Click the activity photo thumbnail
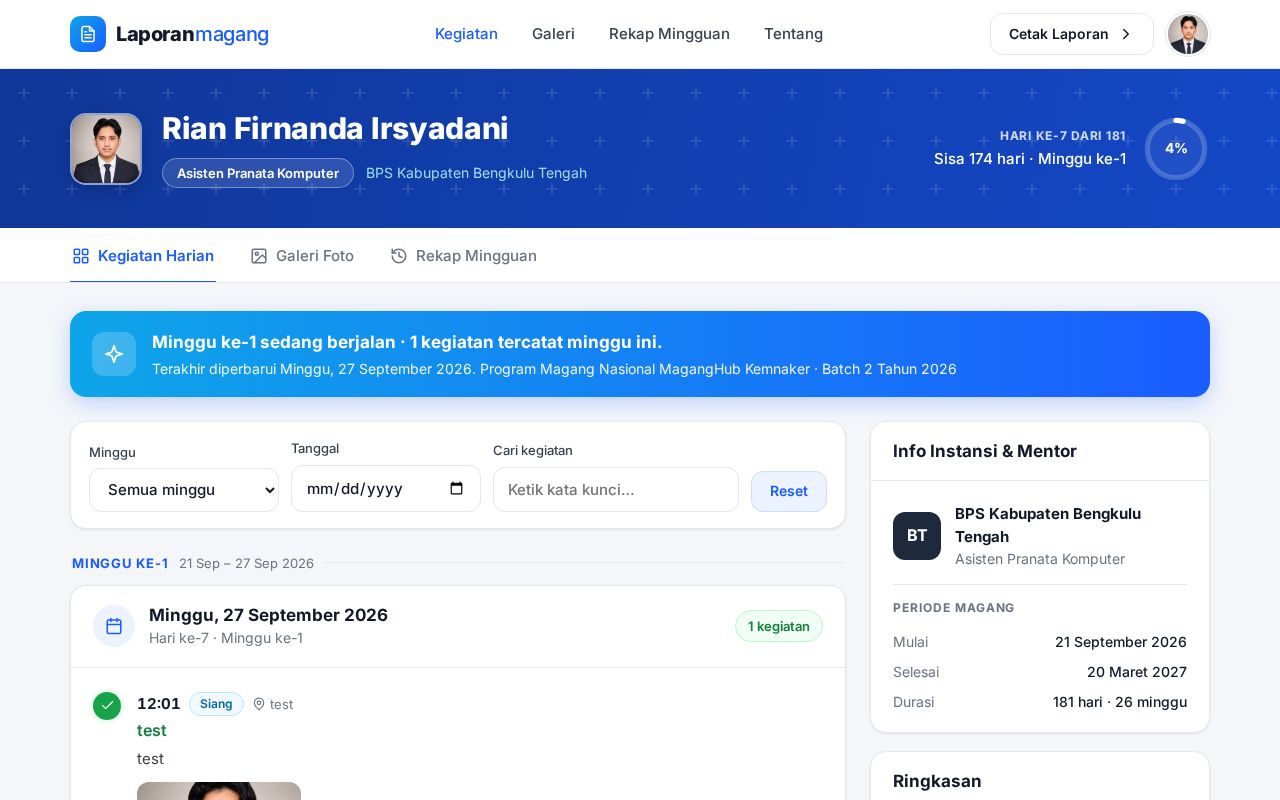Image resolution: width=1280 pixels, height=800 pixels. point(219,791)
